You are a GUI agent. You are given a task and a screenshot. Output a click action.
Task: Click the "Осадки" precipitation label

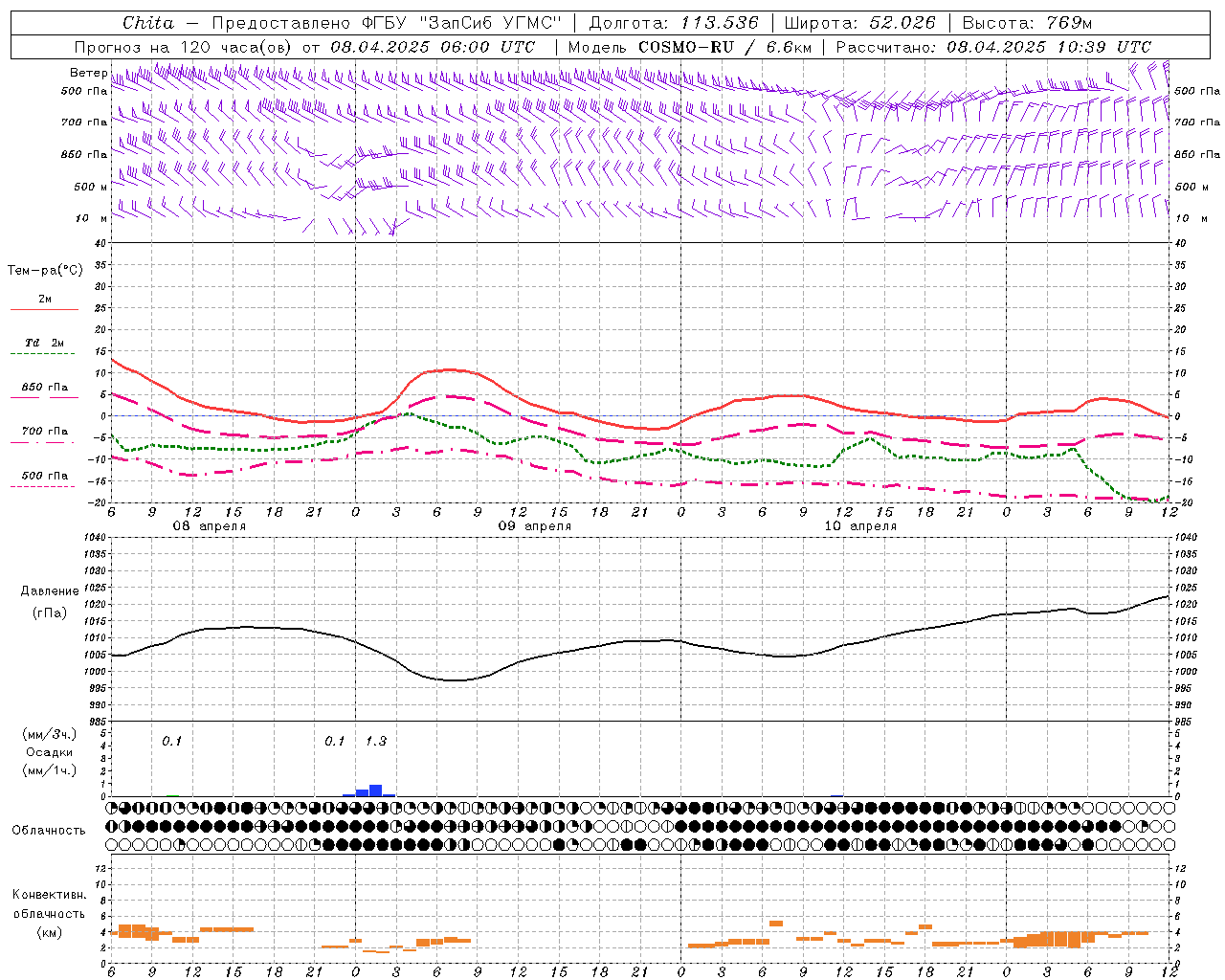tap(49, 752)
